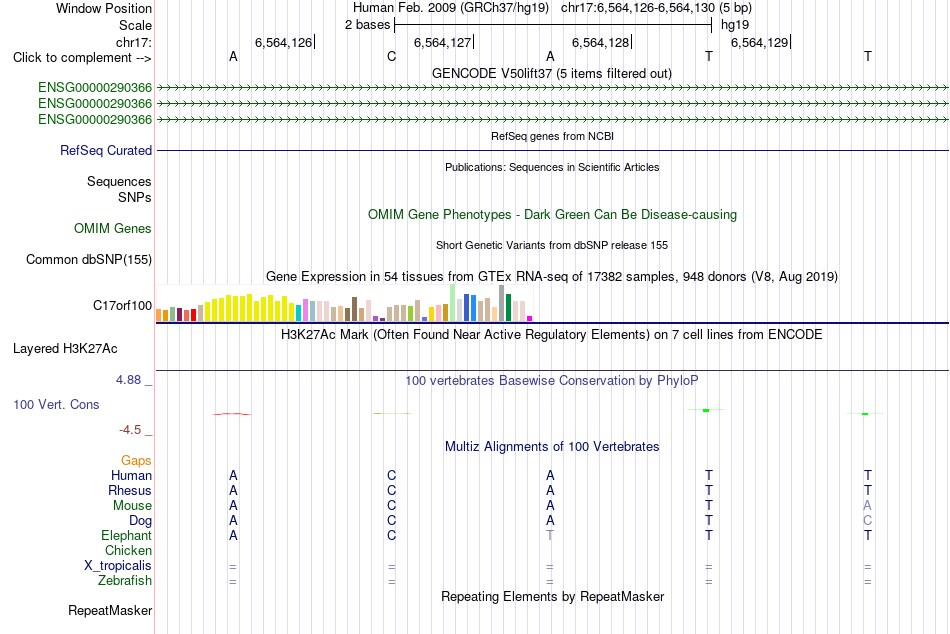Open the OMIM Gene Phenotypes track title

pyautogui.click(x=552, y=215)
